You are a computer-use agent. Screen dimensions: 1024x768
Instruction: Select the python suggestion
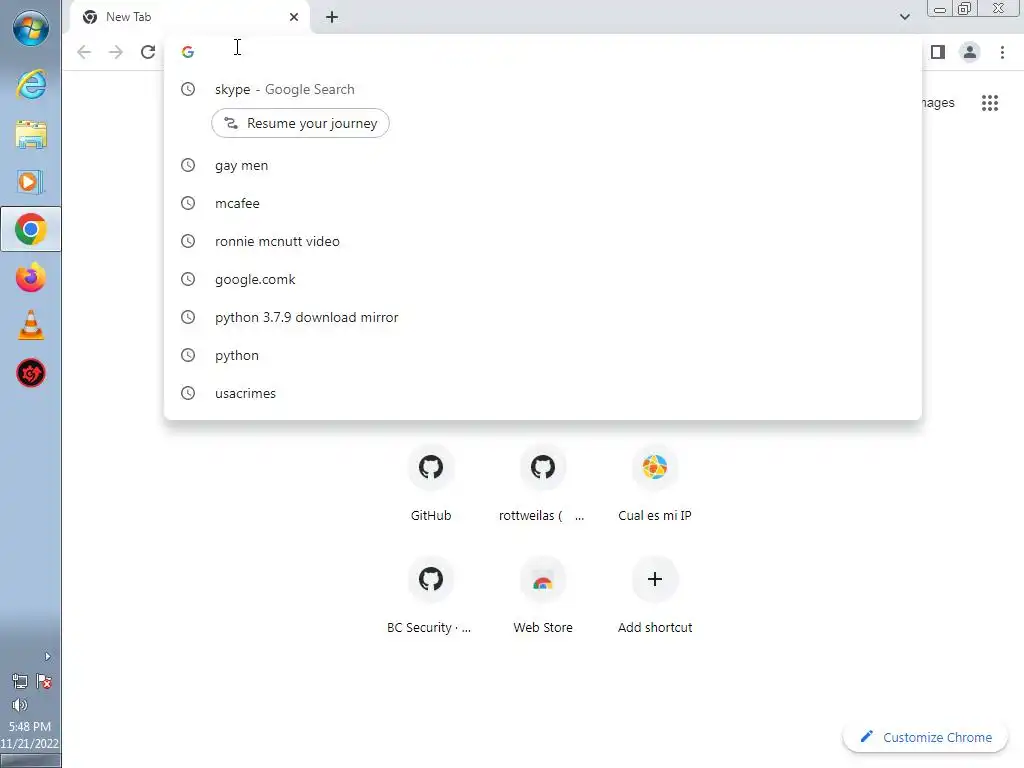(x=543, y=355)
